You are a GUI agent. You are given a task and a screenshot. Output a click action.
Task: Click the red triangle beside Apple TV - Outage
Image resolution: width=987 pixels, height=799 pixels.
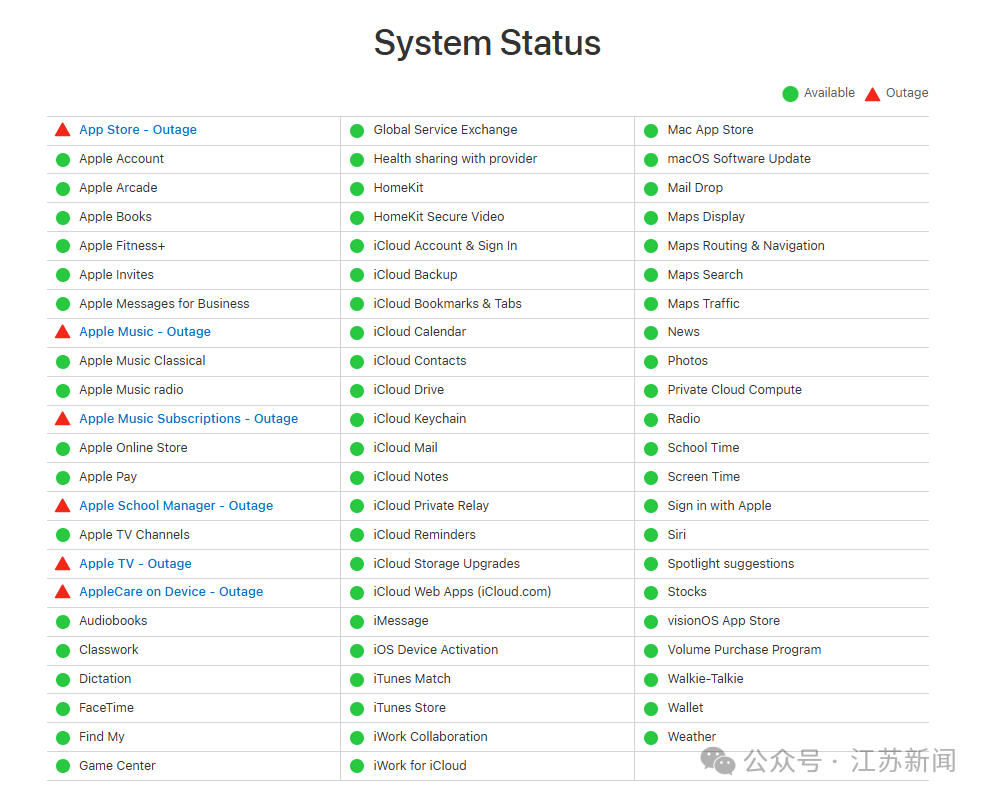coord(63,564)
